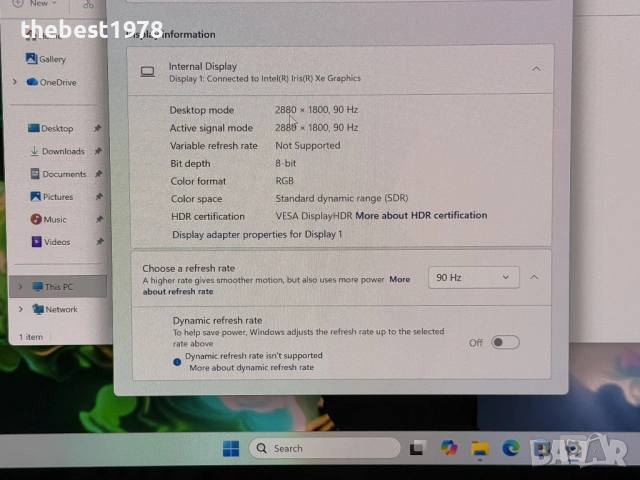Collapse the Internal Display section chevron
The width and height of the screenshot is (640, 480).
point(536,69)
